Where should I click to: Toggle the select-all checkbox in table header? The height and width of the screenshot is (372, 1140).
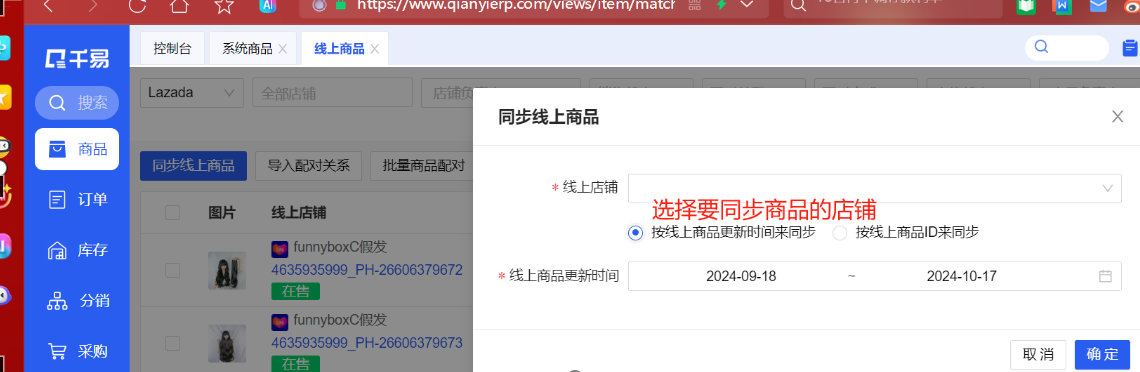pos(172,212)
